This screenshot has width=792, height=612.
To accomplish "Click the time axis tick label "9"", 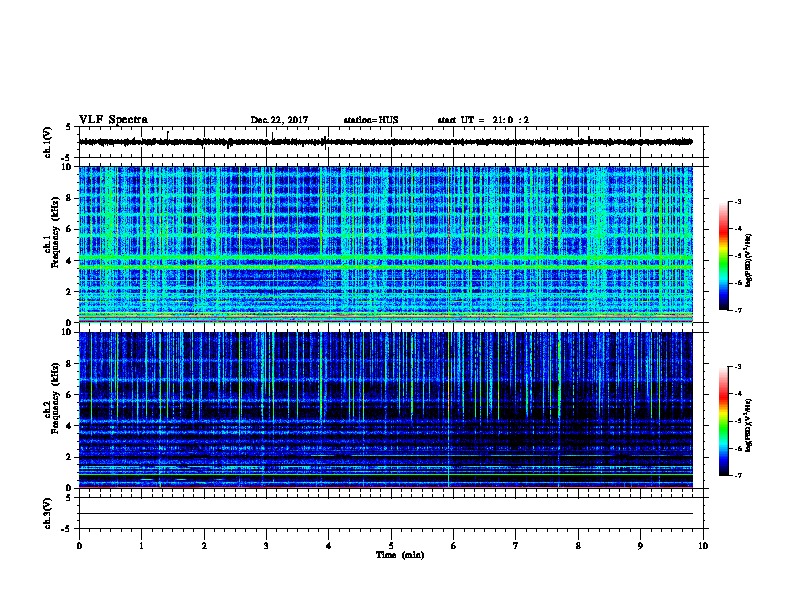I will [x=640, y=546].
